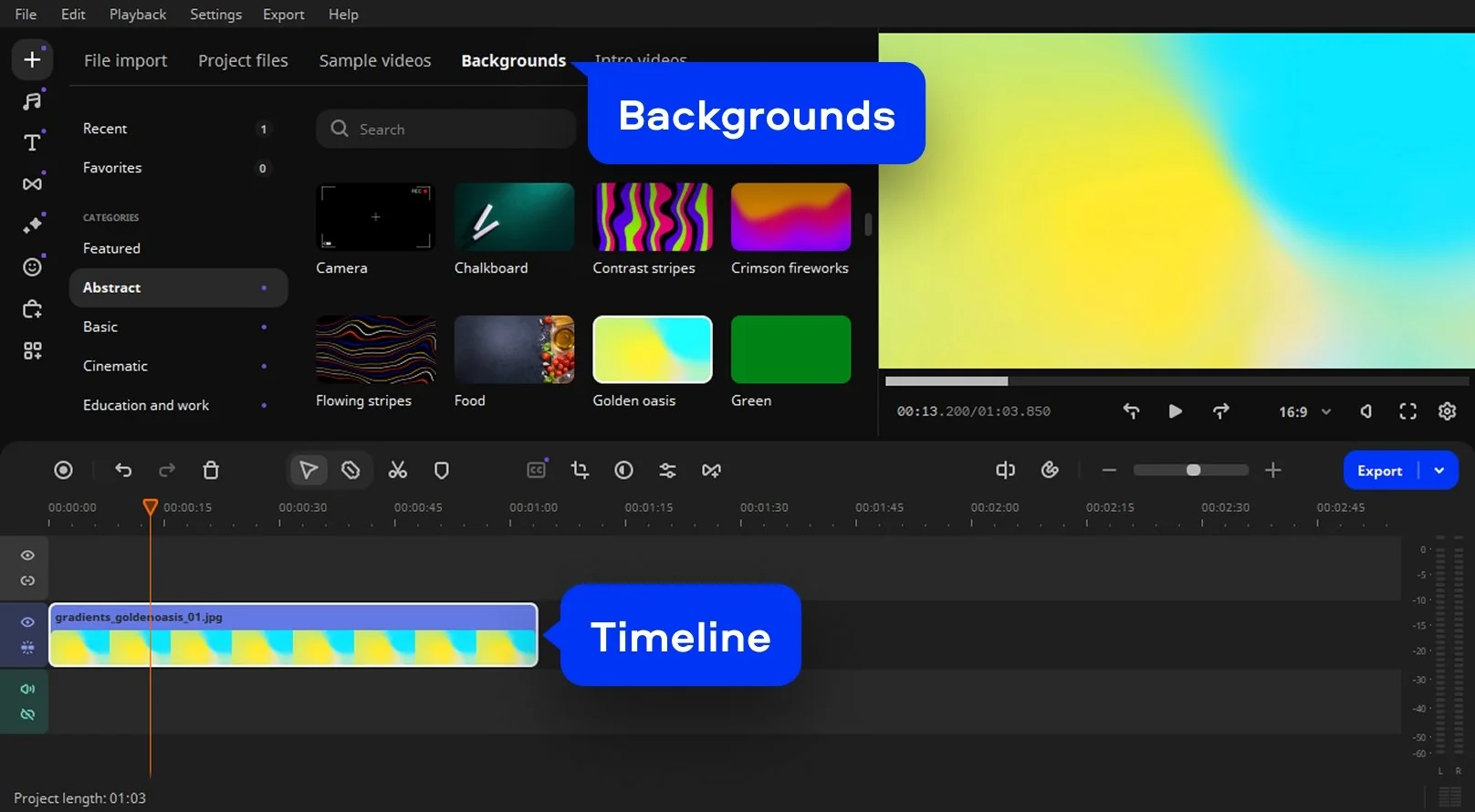Open the crop and rotate tool
Viewport: 1475px width, 812px height.
coord(580,470)
